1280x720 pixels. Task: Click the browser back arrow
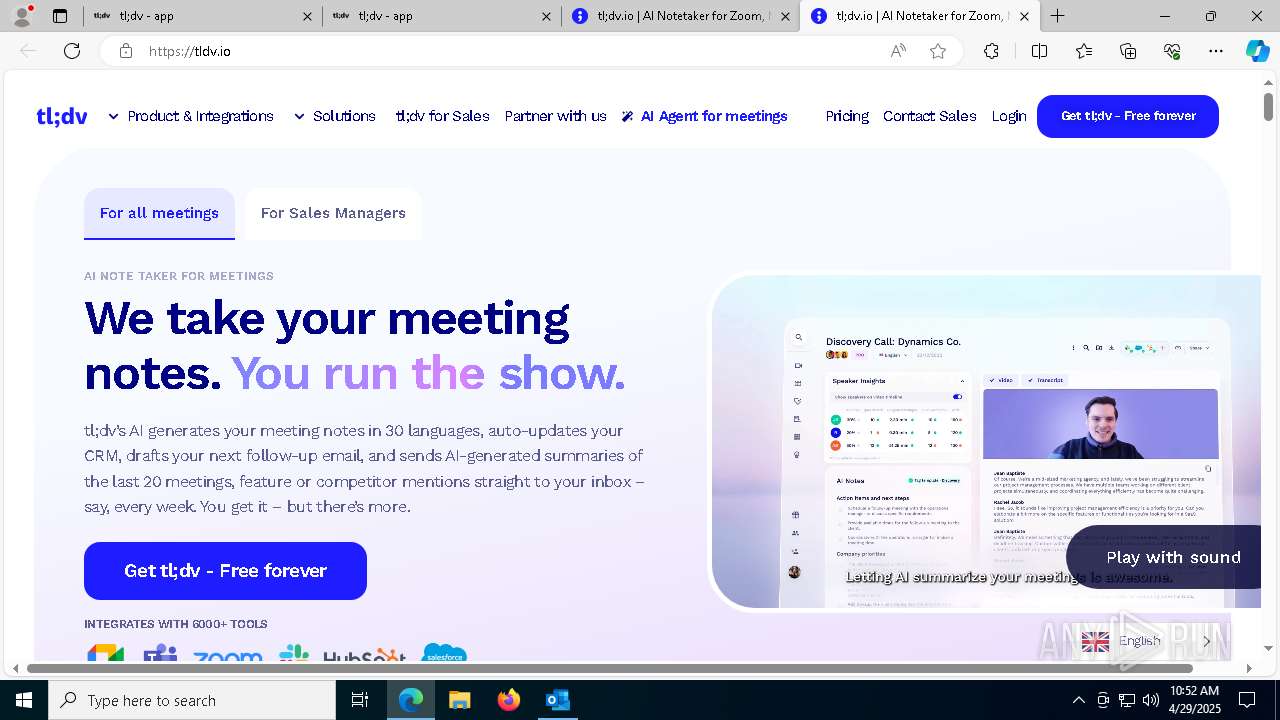(28, 51)
